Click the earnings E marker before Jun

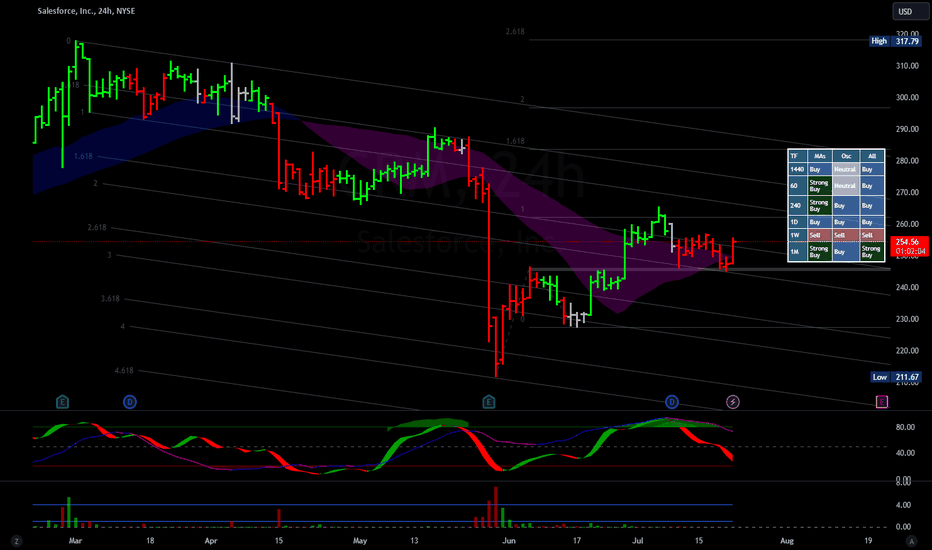[489, 402]
